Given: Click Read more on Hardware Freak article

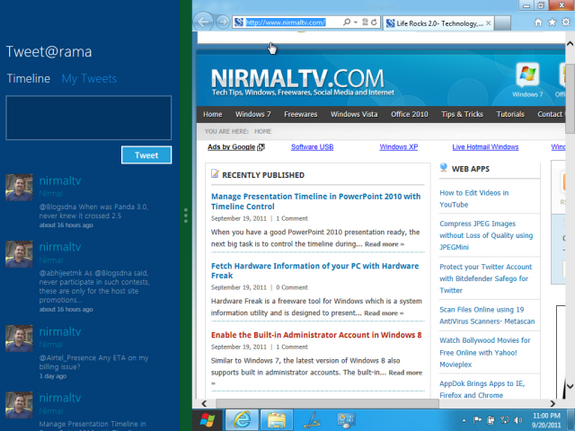Looking at the screenshot, I should tap(384, 313).
